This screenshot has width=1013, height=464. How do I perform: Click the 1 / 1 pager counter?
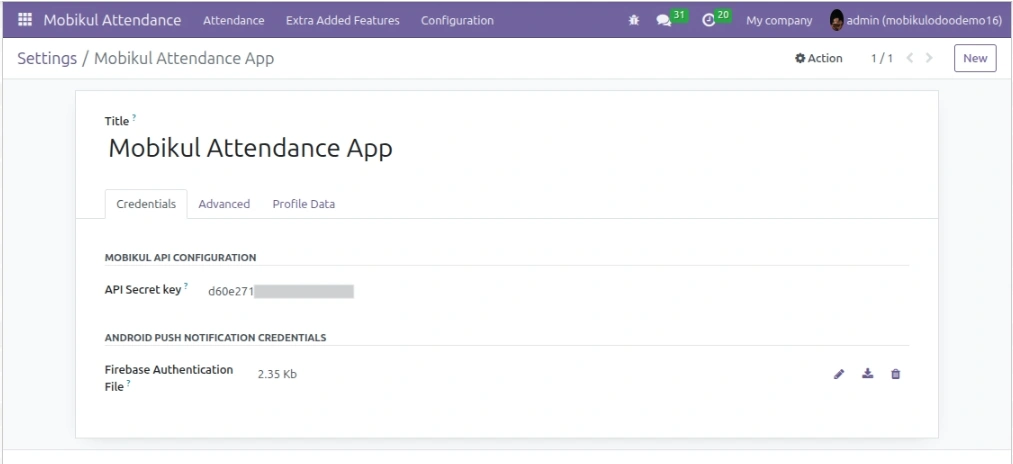(x=882, y=58)
